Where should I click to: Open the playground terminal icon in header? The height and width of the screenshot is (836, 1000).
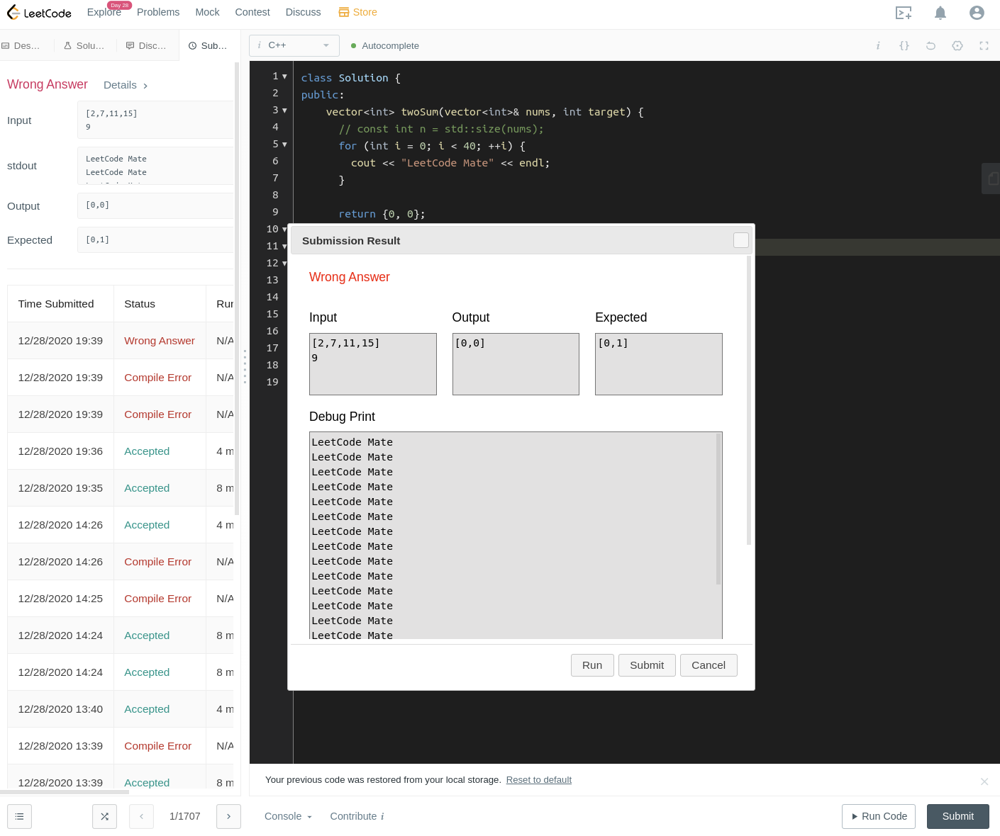click(903, 13)
